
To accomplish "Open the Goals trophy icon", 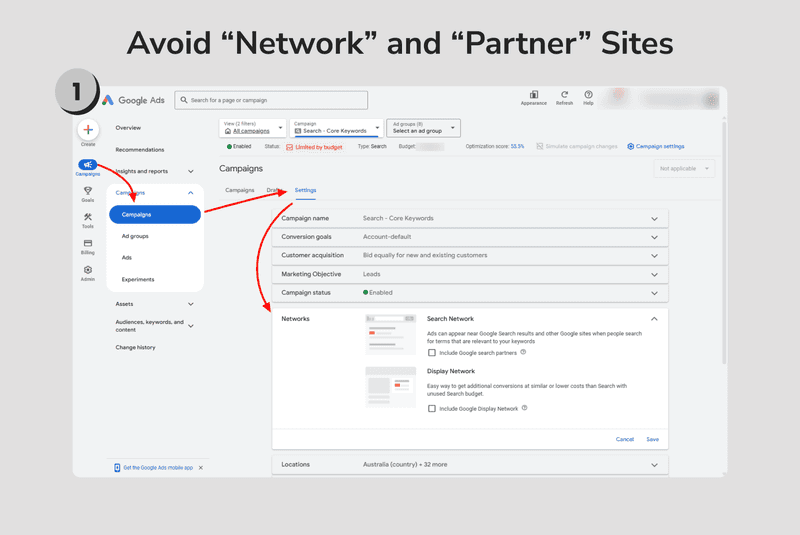I will 88,191.
